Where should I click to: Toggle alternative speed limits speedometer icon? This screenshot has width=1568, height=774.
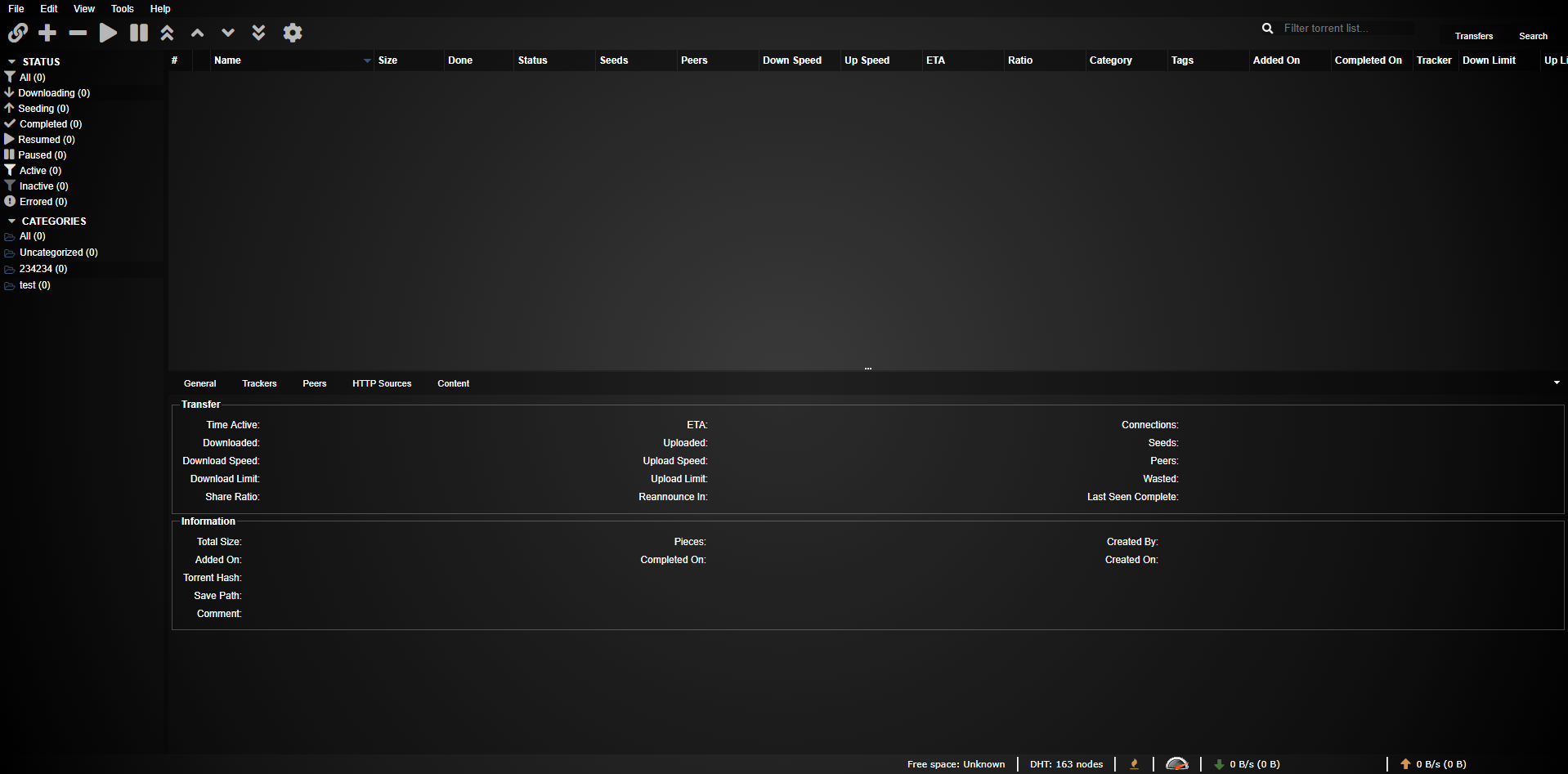(x=1176, y=764)
